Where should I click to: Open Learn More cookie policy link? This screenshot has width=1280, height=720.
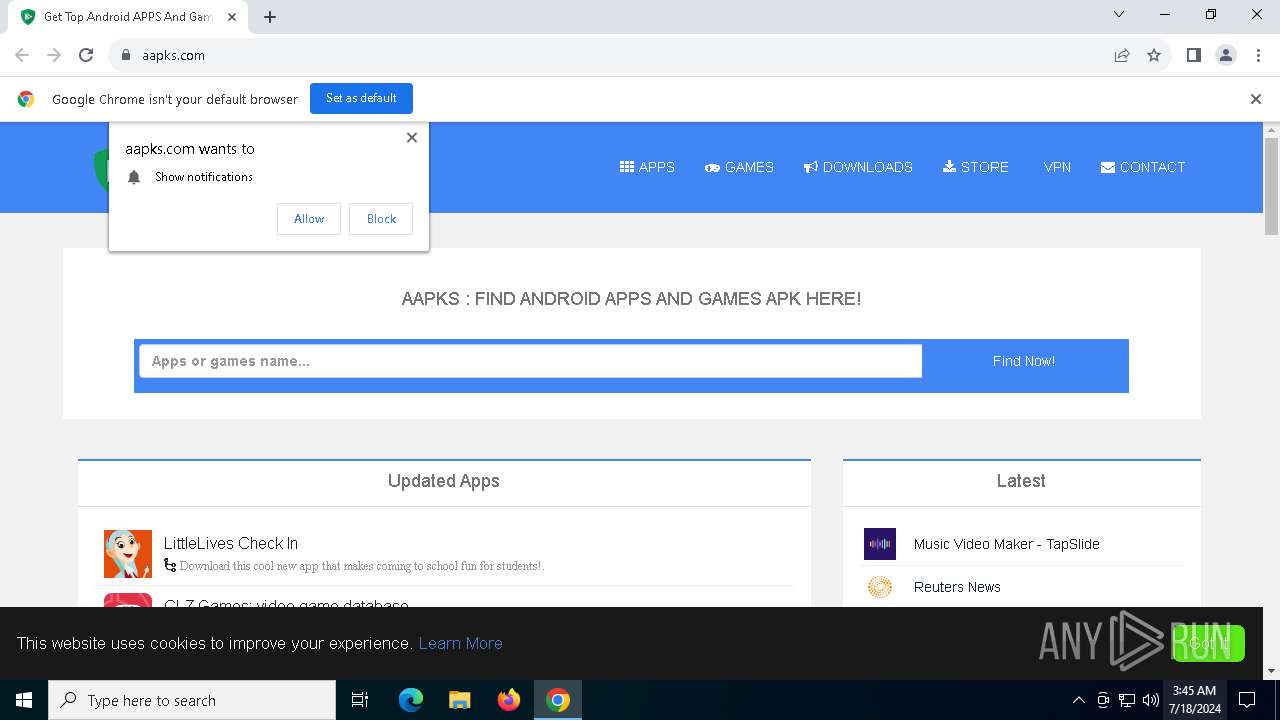tap(460, 643)
